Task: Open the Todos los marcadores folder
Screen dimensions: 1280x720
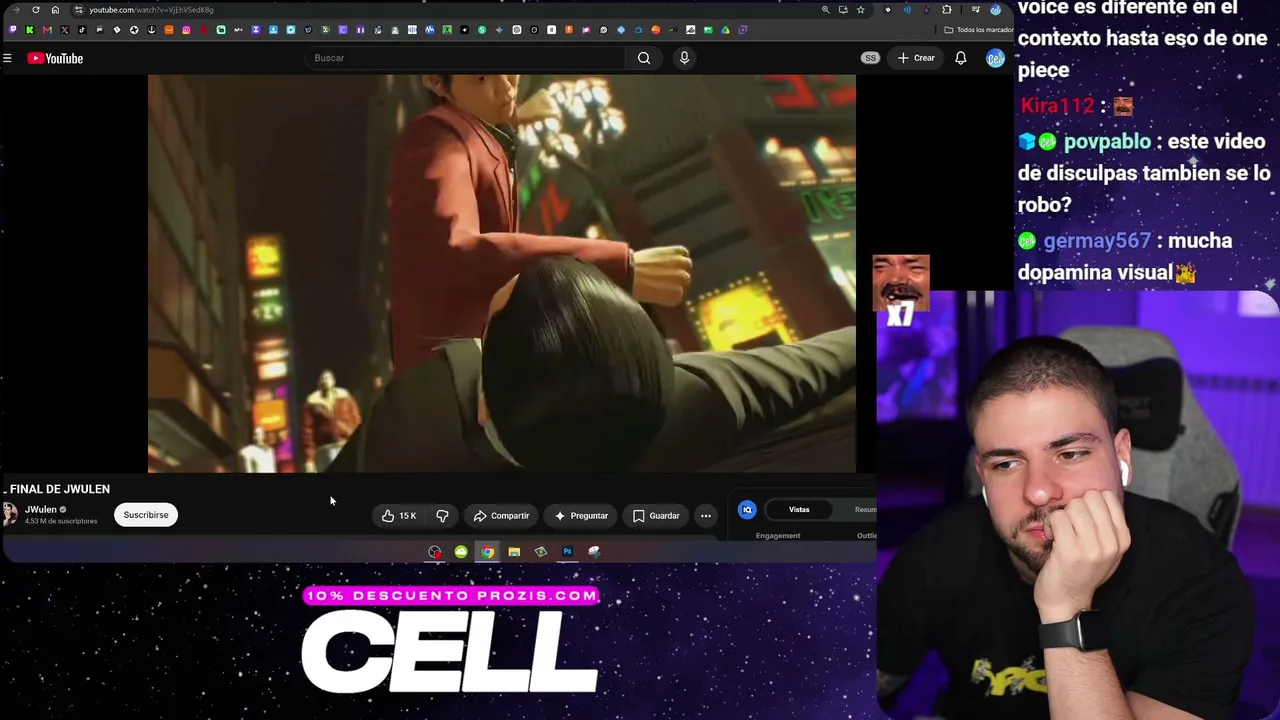Action: [979, 30]
